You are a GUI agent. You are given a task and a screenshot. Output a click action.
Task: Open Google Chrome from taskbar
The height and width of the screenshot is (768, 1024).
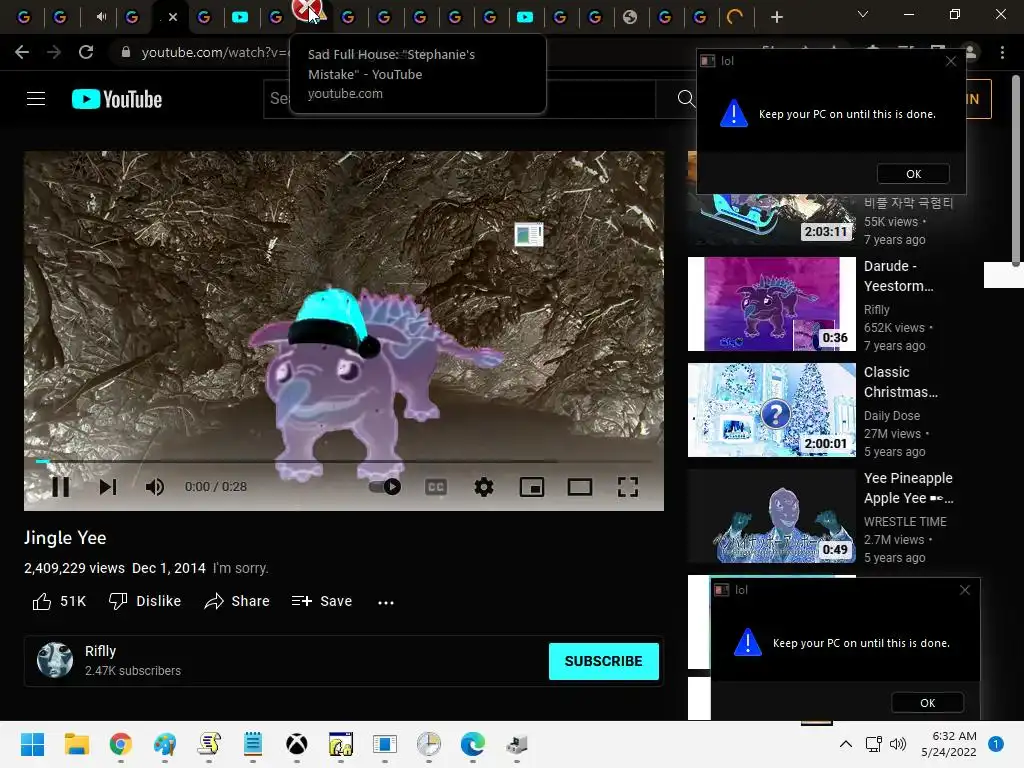[x=121, y=744]
